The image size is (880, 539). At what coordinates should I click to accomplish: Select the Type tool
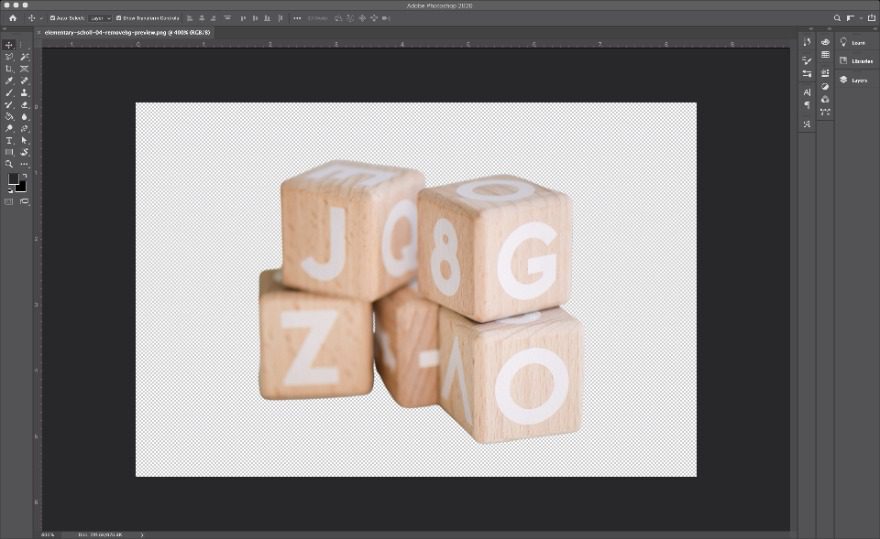(9, 141)
